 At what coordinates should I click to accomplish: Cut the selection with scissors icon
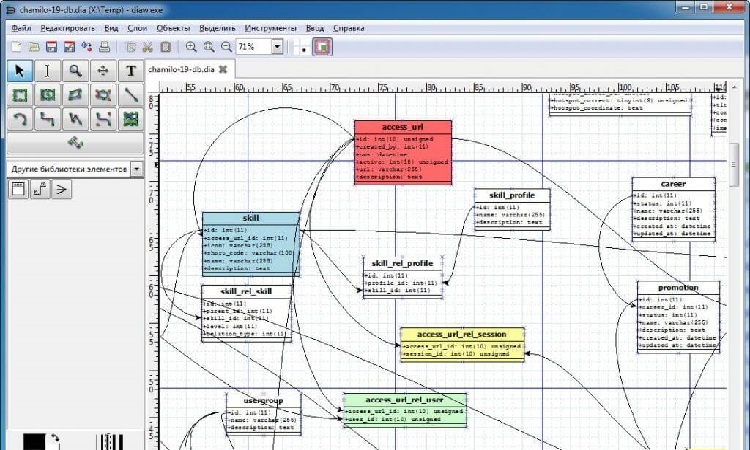click(x=147, y=47)
